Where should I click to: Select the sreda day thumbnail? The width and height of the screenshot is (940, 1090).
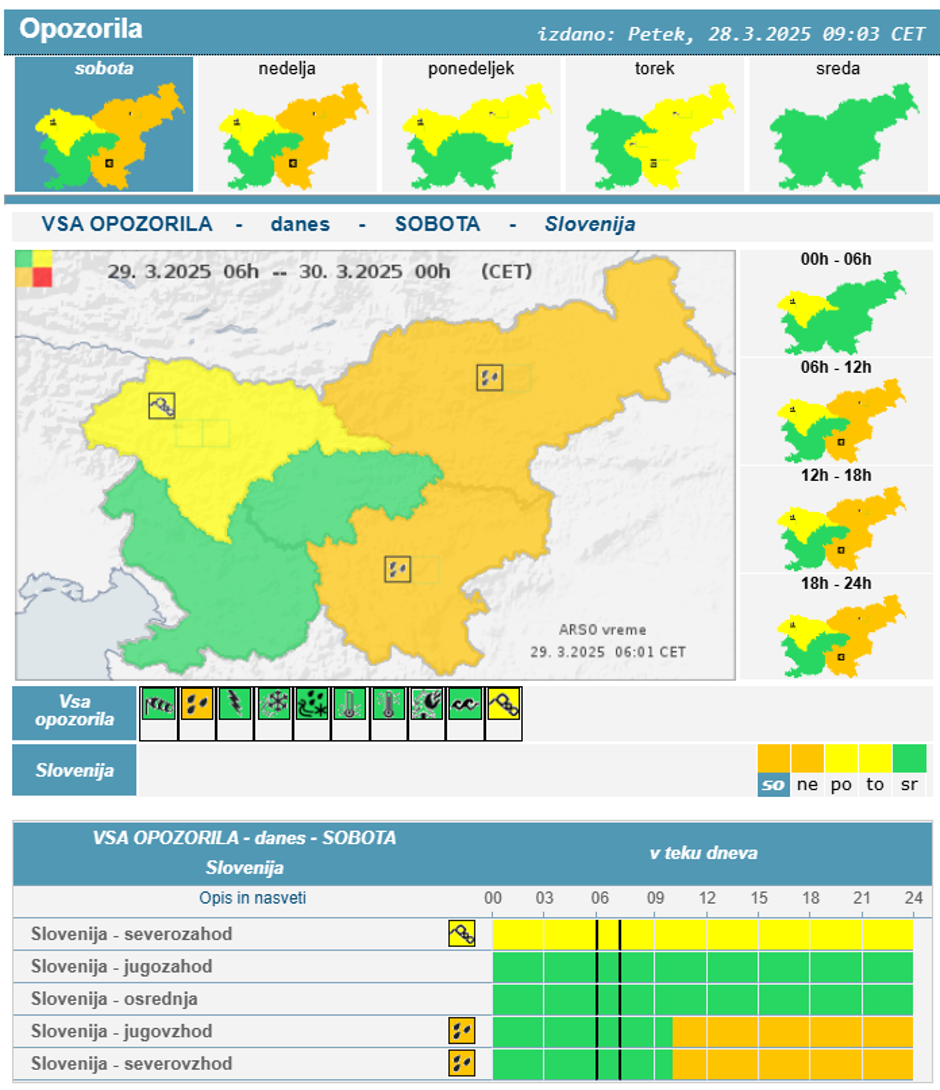[x=838, y=125]
